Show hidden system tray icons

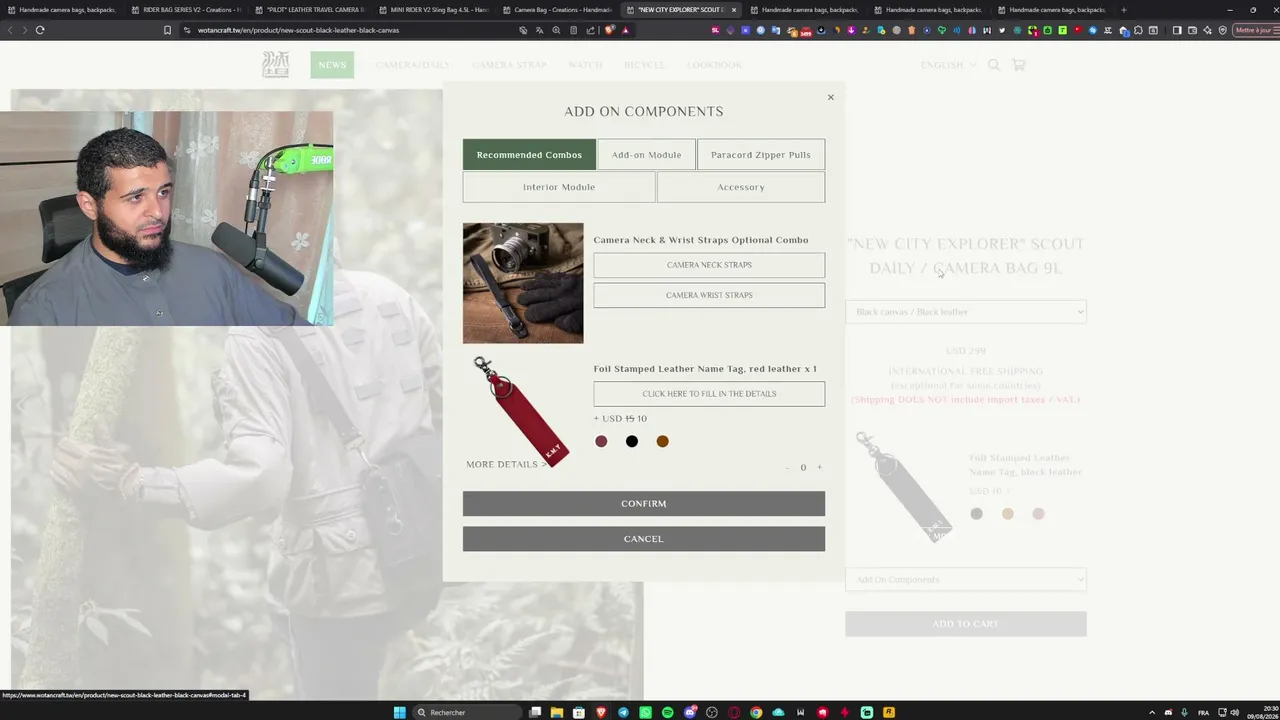coord(1152,712)
